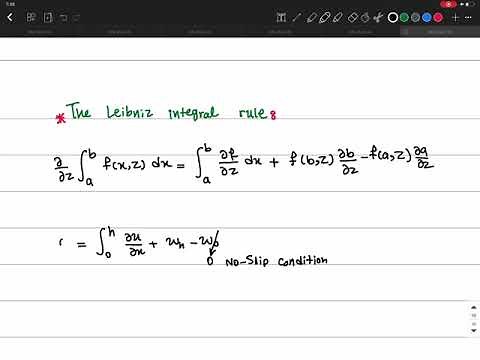Choose the green ink color
The image size is (480, 360).
[404, 17]
